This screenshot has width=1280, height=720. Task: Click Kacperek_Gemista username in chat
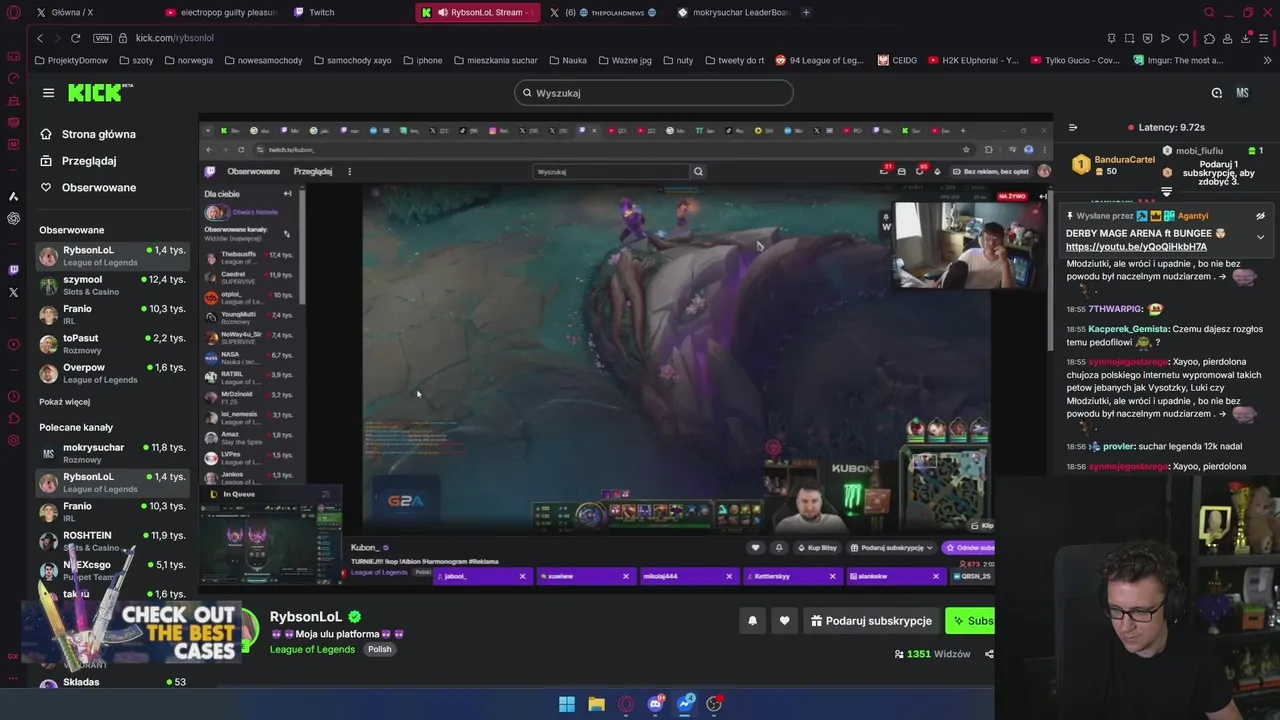[x=1127, y=329]
